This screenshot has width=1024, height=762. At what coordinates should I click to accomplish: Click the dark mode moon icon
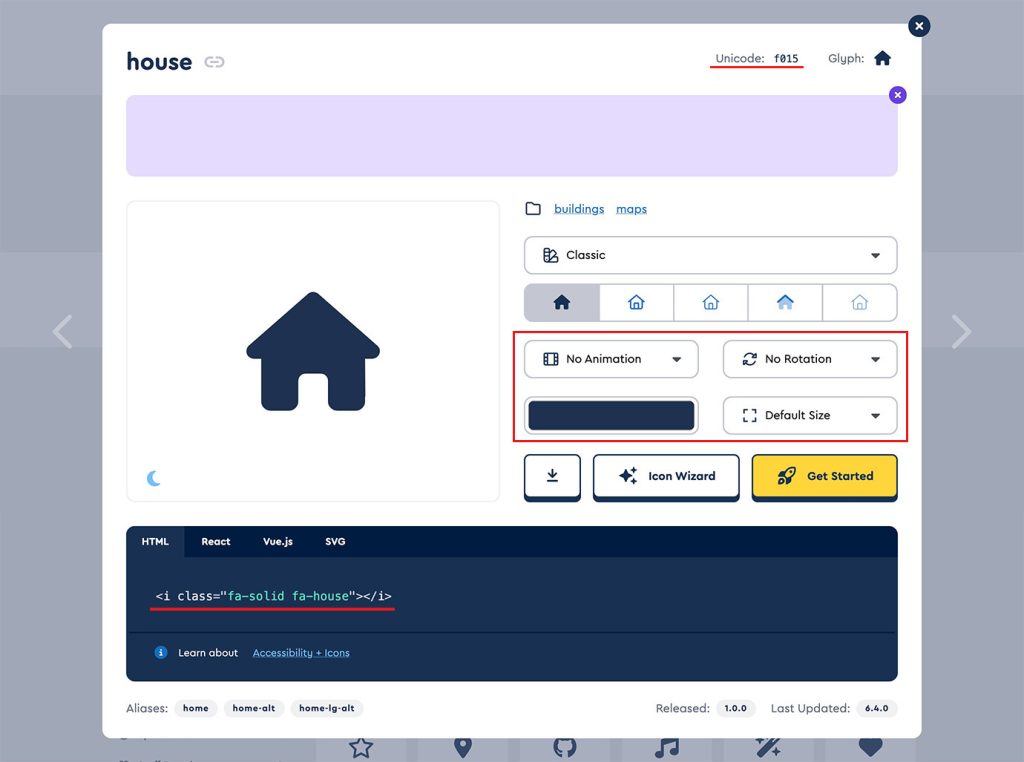154,478
